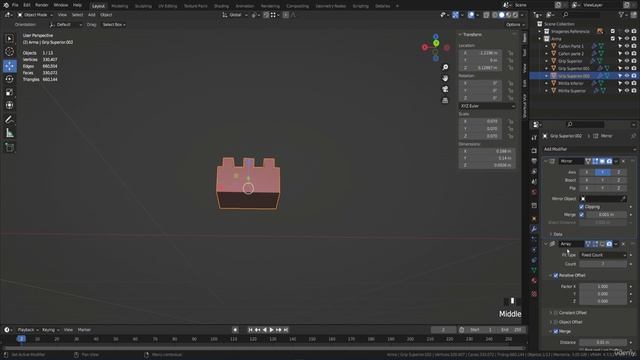The height and width of the screenshot is (360, 640).
Task: Click the Blender logo icon
Action: point(6,5)
